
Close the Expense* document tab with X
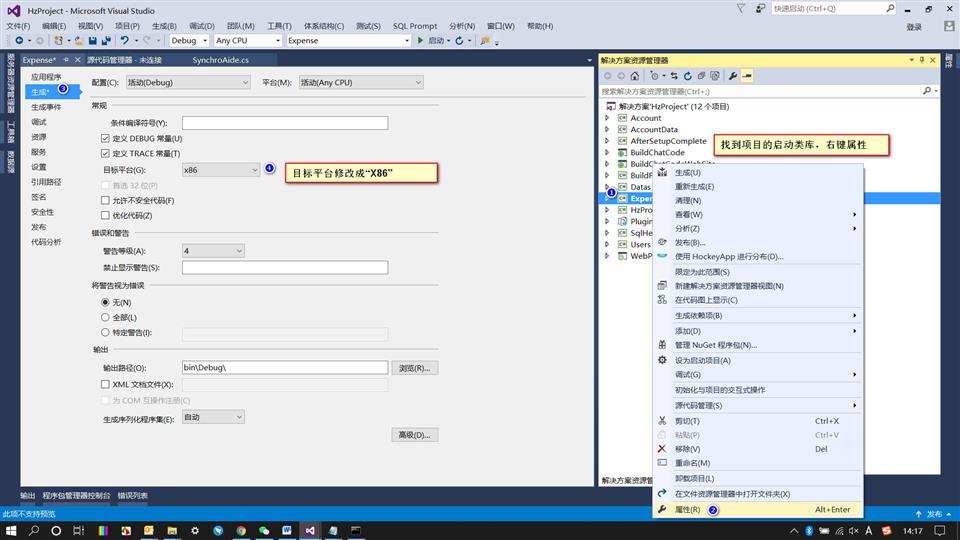click(77, 60)
